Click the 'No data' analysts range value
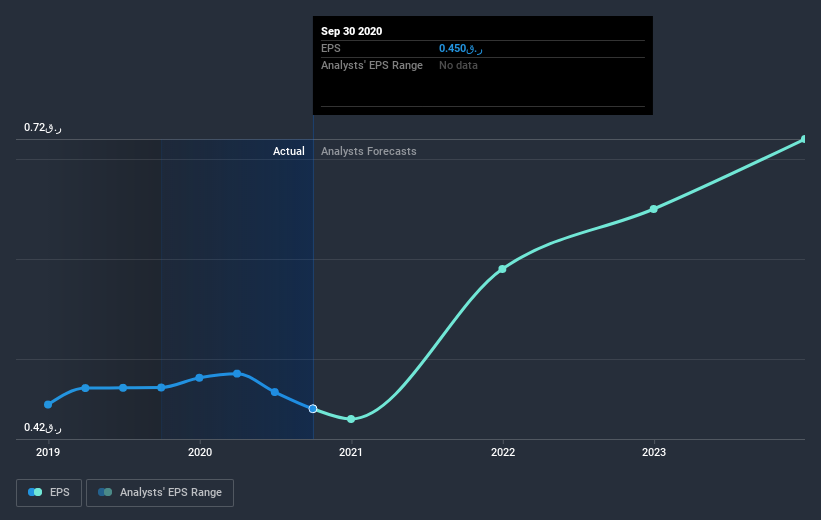The image size is (821, 520). pyautogui.click(x=458, y=65)
